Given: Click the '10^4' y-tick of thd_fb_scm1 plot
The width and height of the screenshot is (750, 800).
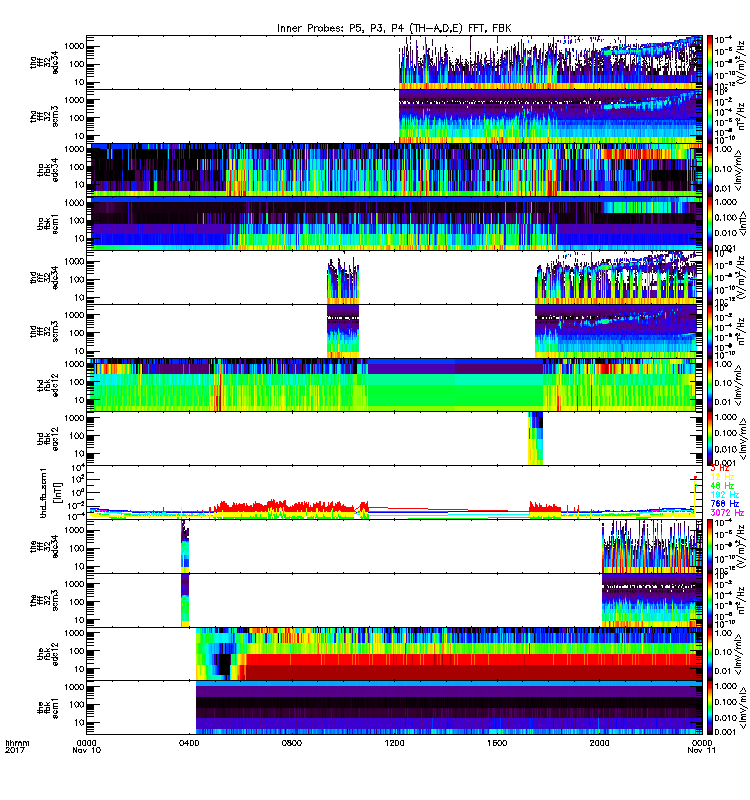Looking at the screenshot, I should click(79, 468).
